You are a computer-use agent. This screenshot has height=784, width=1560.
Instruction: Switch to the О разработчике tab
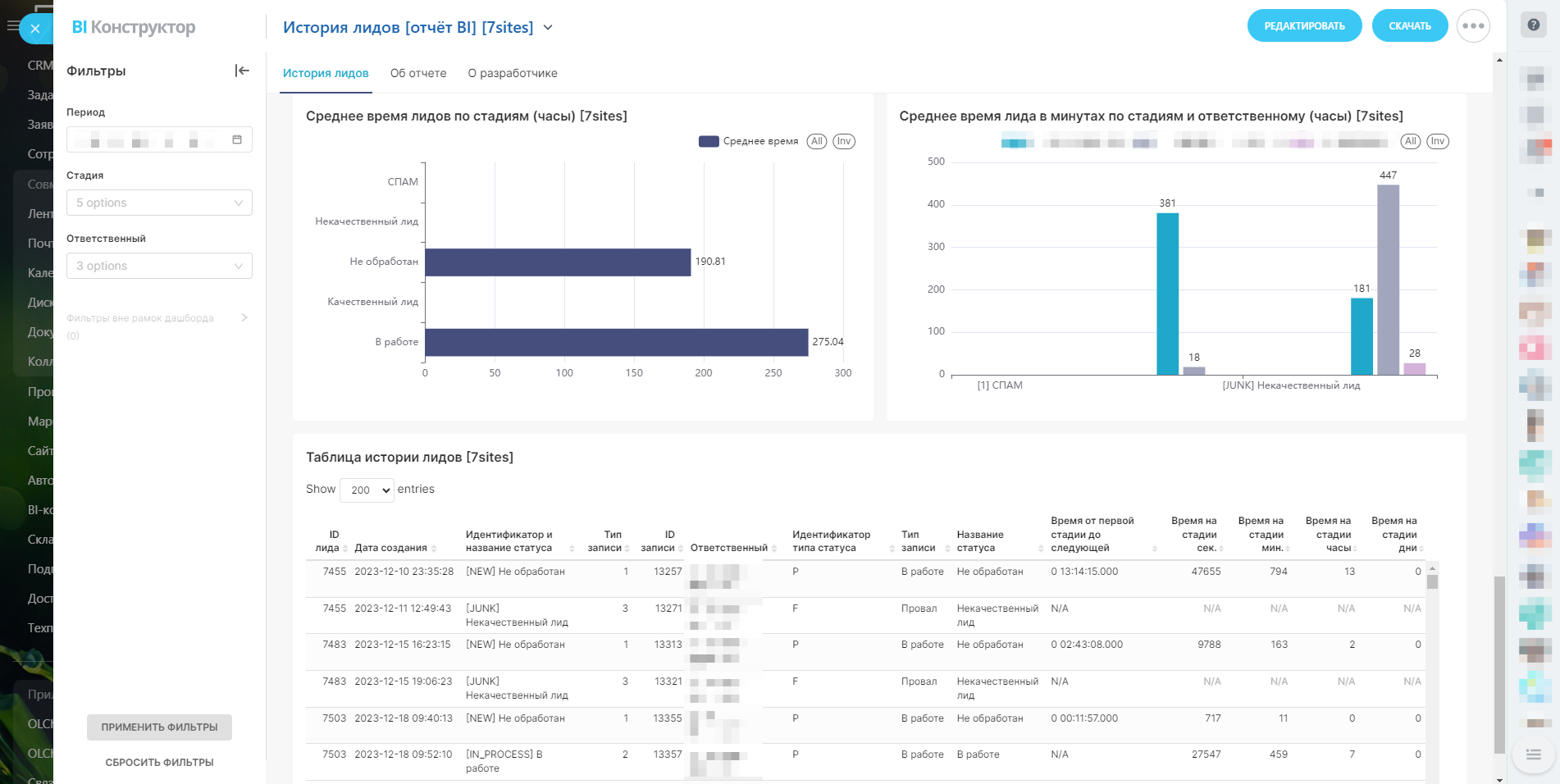pos(513,73)
